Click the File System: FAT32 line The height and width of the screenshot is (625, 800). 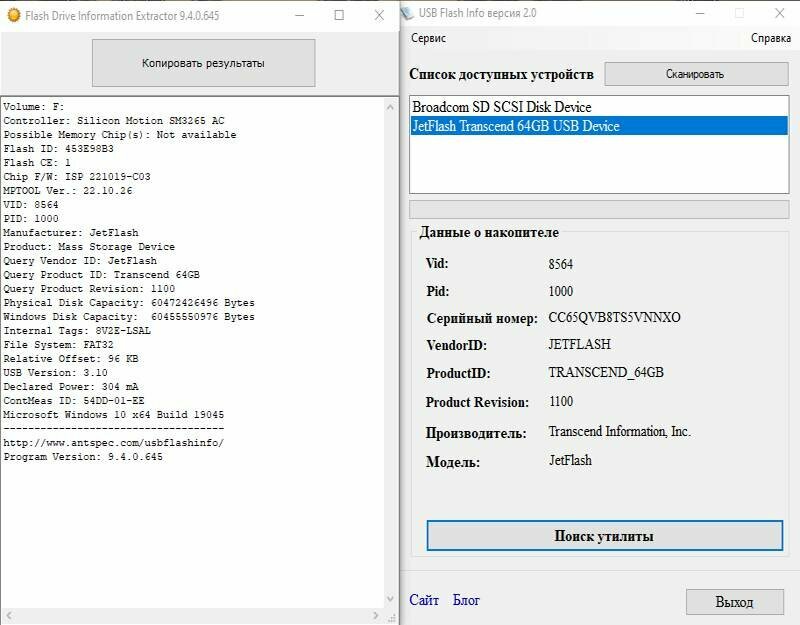(x=58, y=345)
